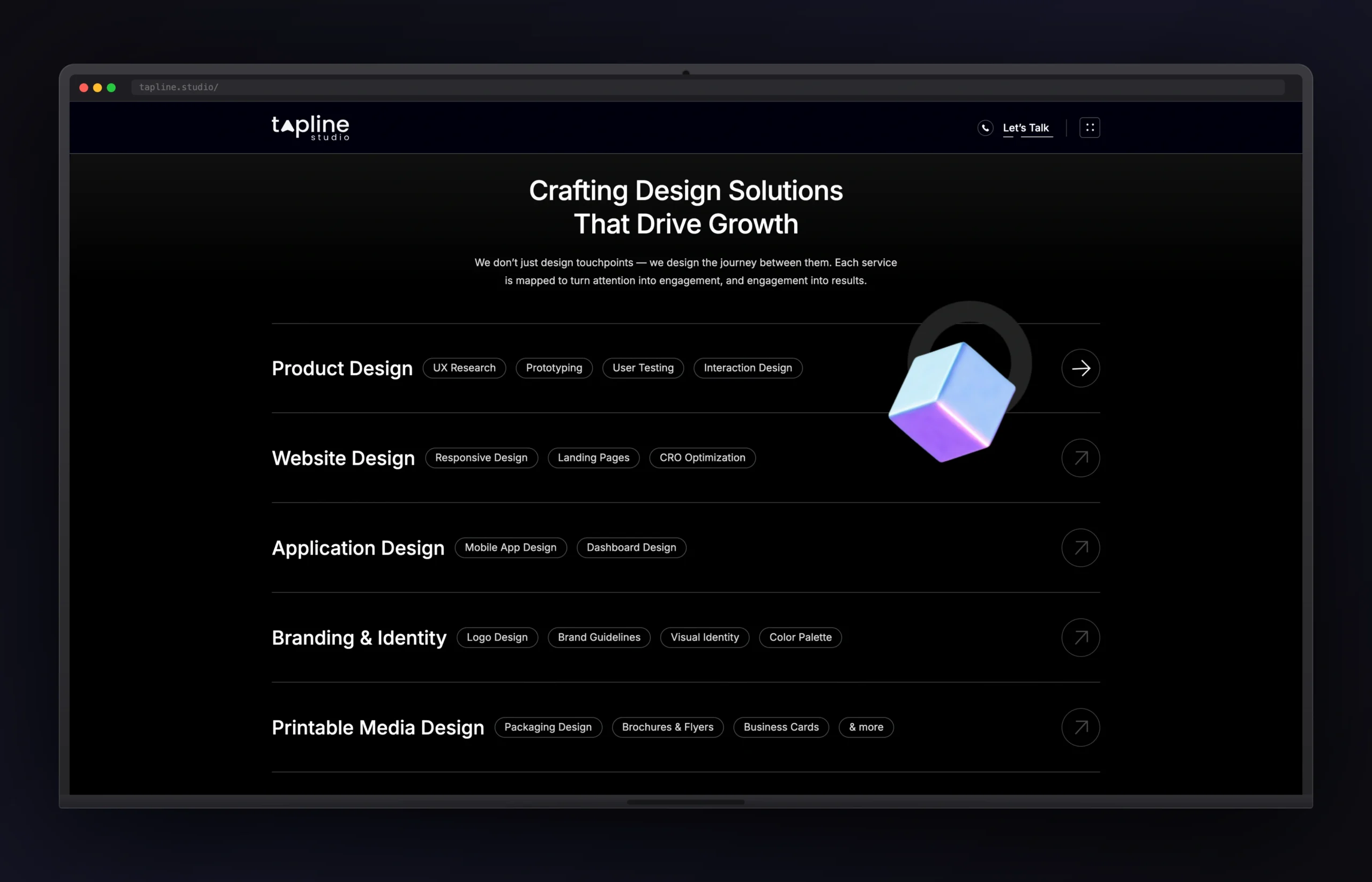Expand the '& more' tag

click(x=866, y=727)
